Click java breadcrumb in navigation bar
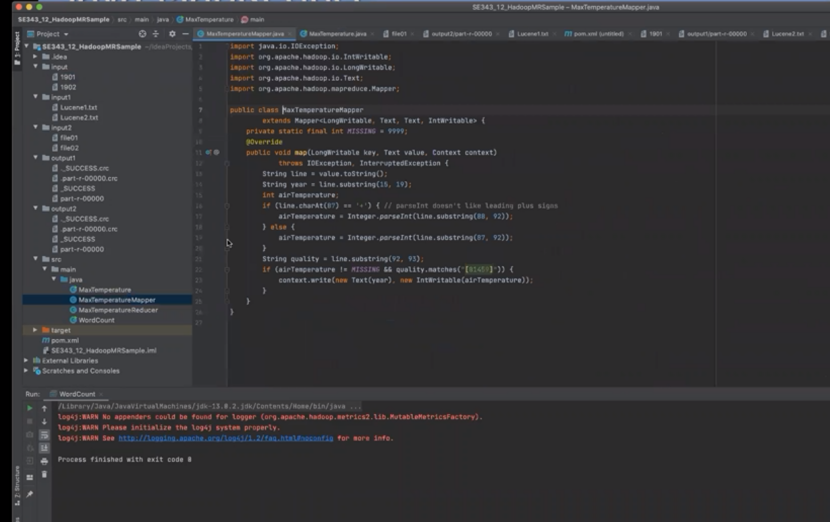The width and height of the screenshot is (831, 522). [x=163, y=20]
